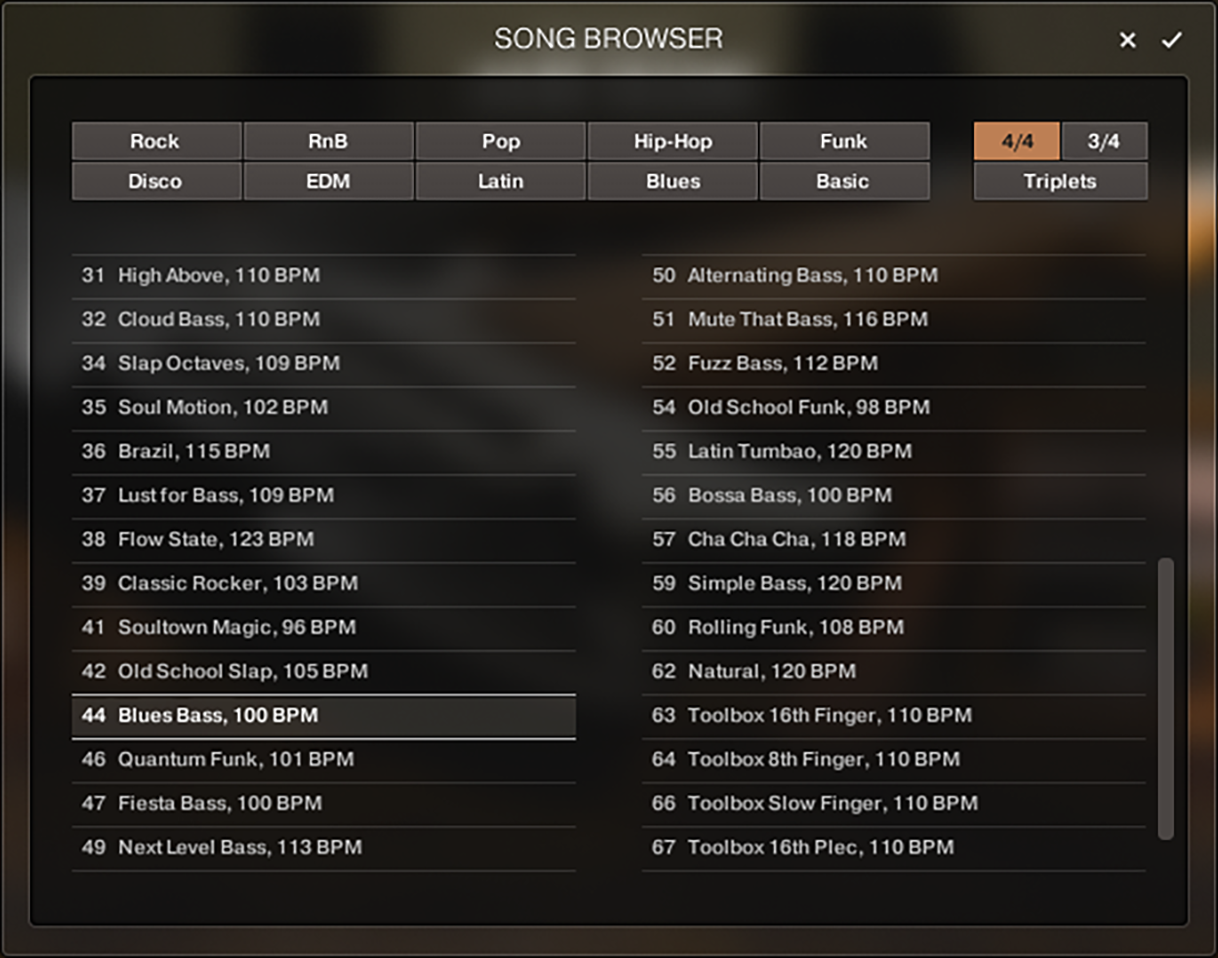Filter songs by the RnB genre

328,141
